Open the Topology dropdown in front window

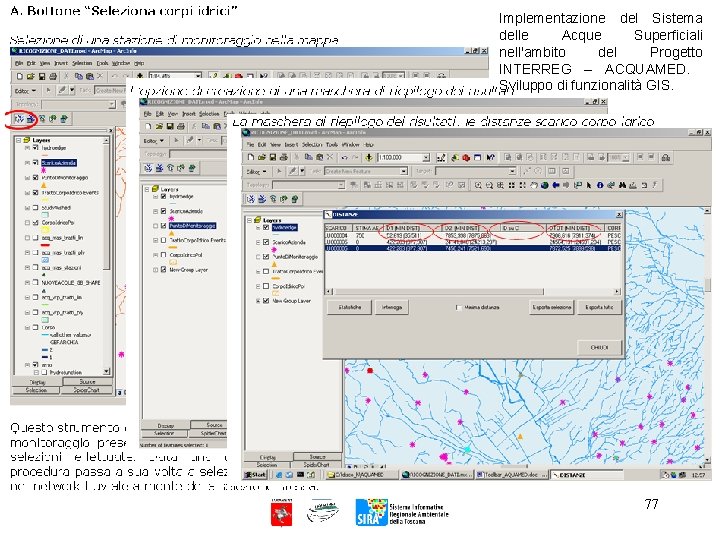tap(341, 185)
